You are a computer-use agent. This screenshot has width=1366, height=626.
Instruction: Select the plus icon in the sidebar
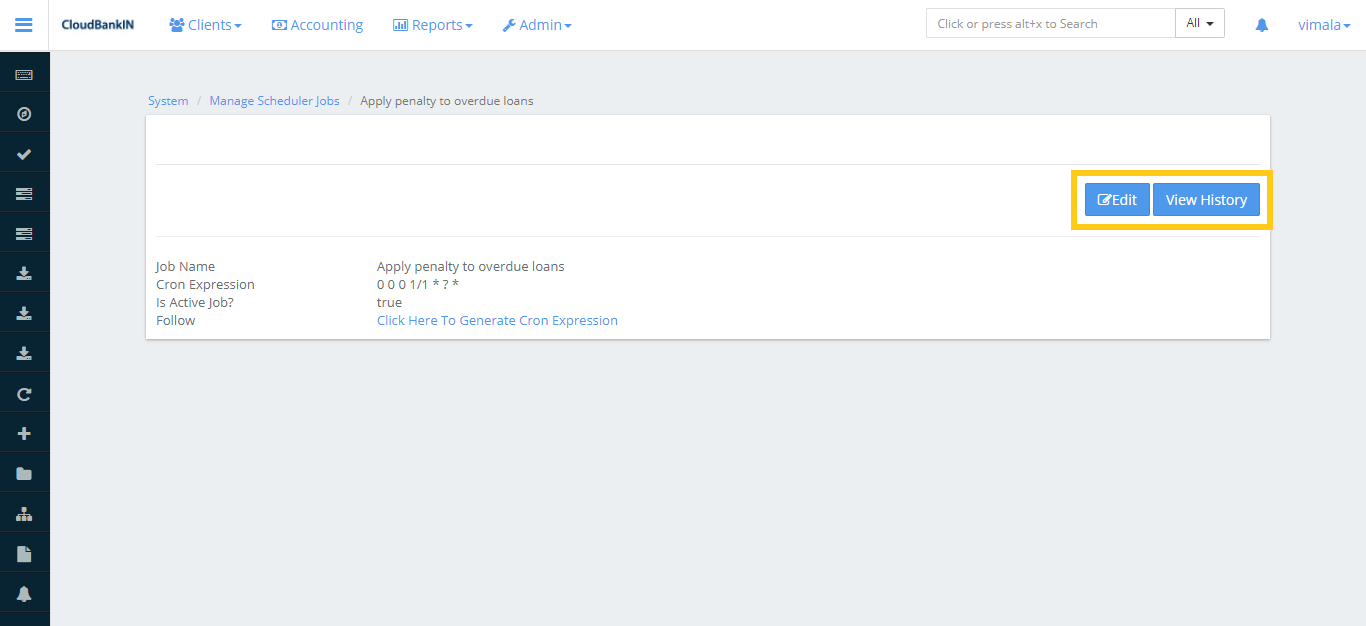(x=24, y=432)
